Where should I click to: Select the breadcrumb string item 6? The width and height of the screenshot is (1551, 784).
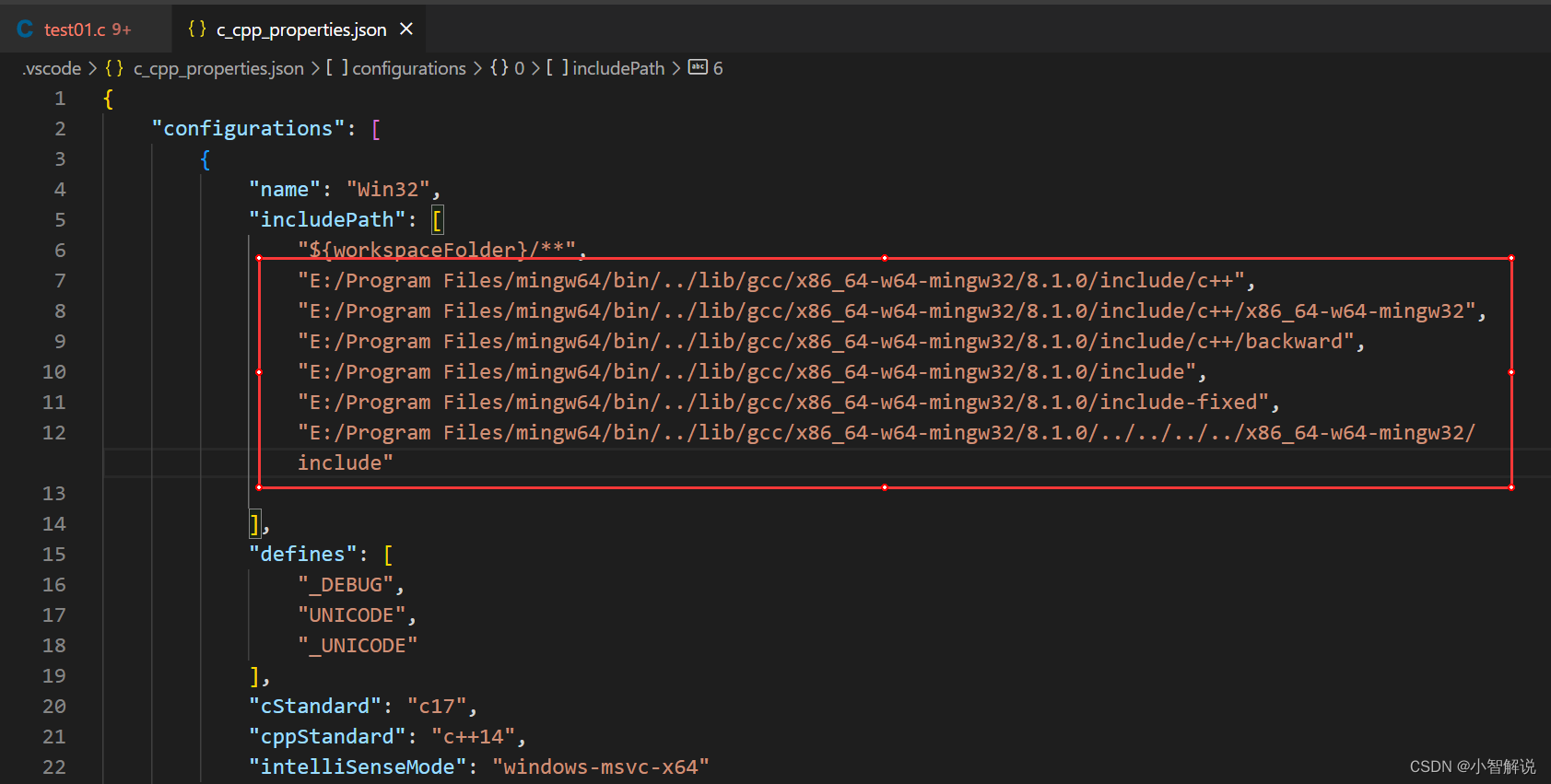point(718,68)
